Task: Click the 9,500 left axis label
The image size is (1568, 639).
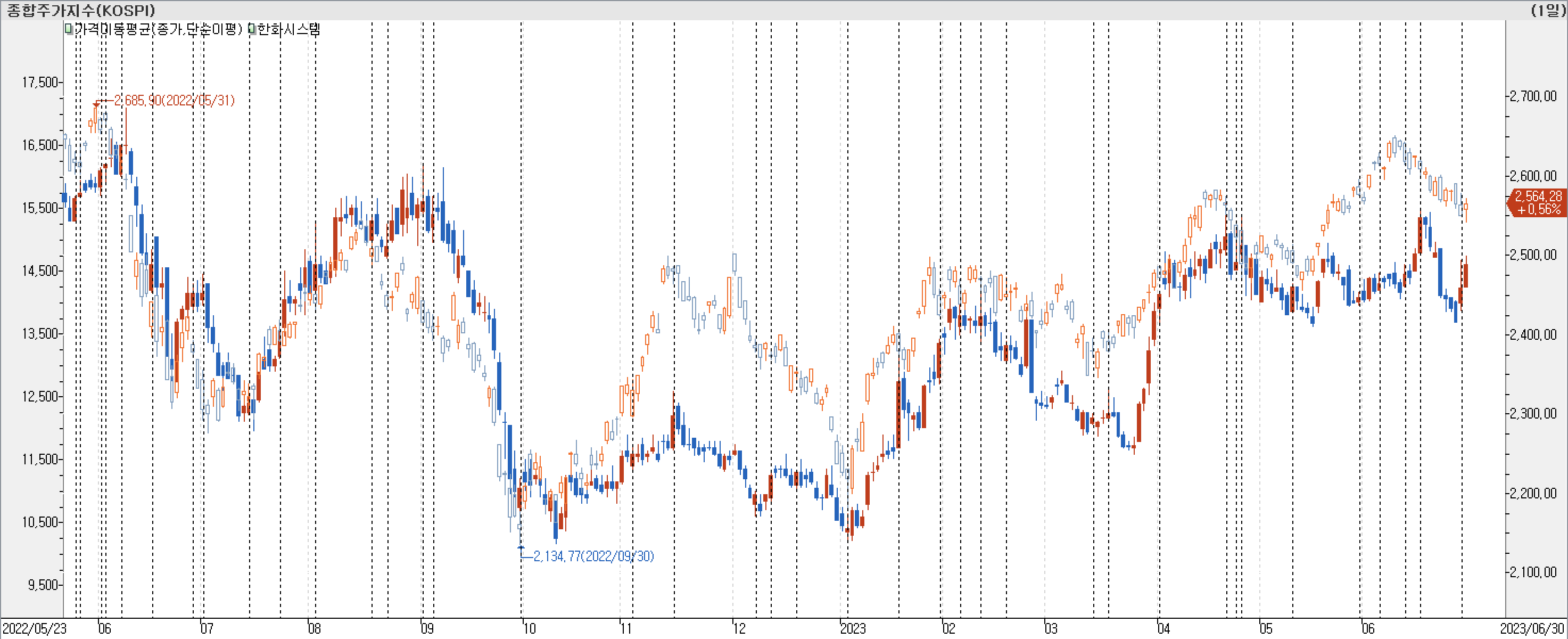Action: point(43,585)
